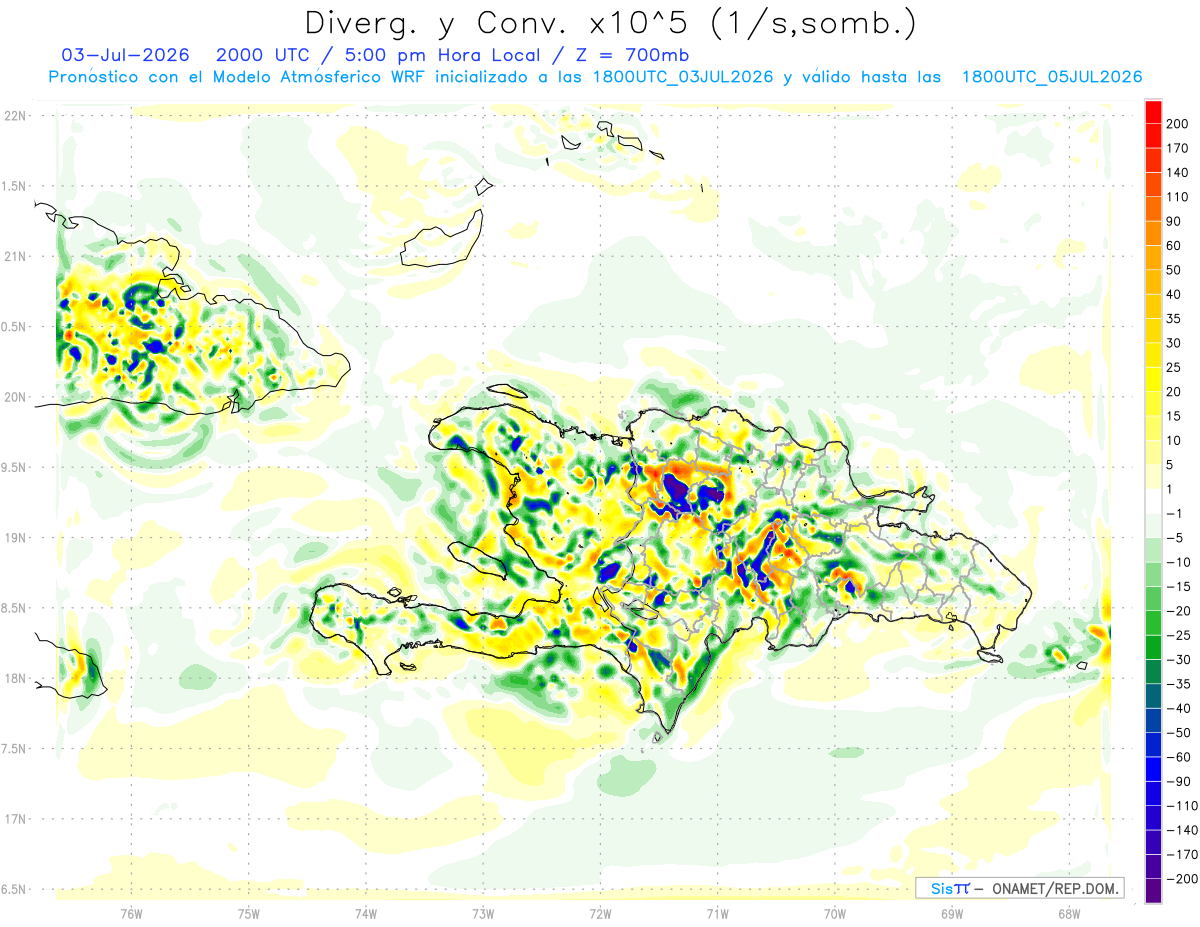Click the '75W' longitude label
1200x927 pixels.
(249, 913)
